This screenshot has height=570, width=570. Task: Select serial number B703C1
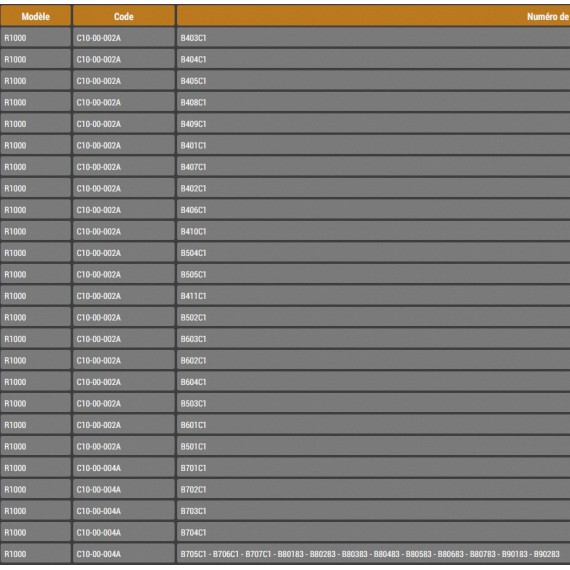pyautogui.click(x=193, y=511)
